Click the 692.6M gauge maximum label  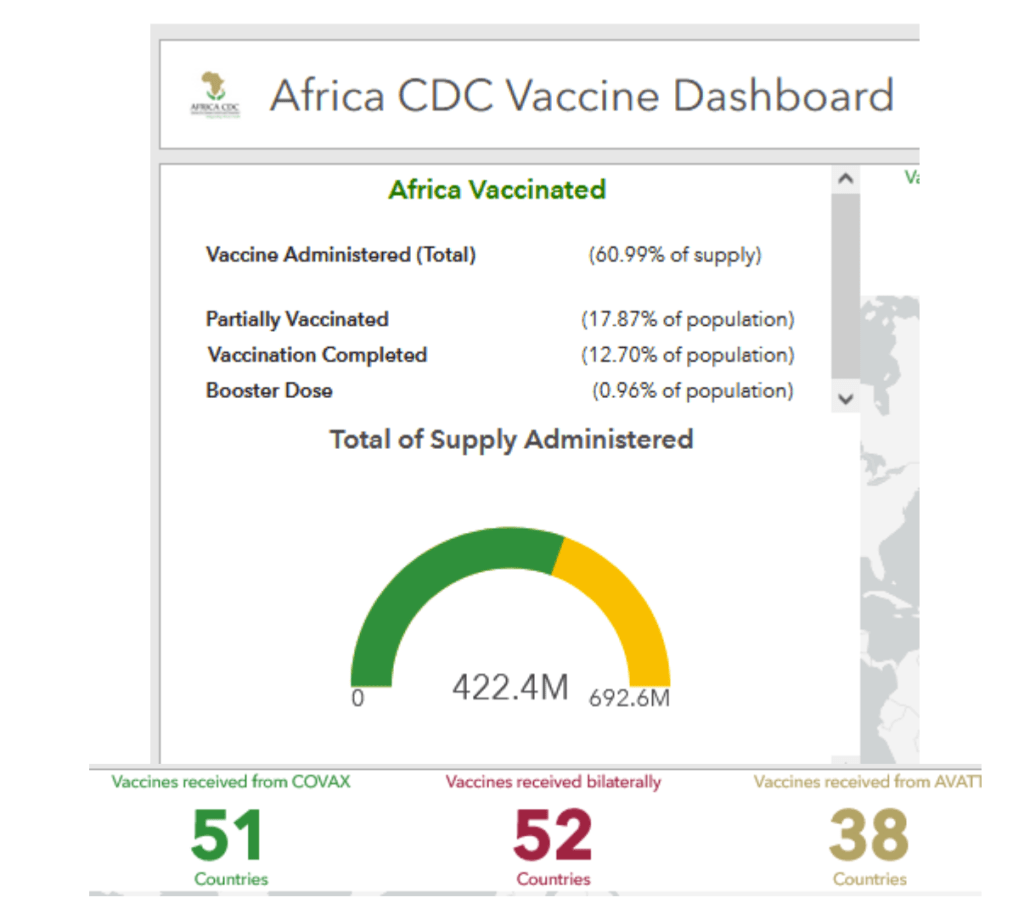(629, 698)
